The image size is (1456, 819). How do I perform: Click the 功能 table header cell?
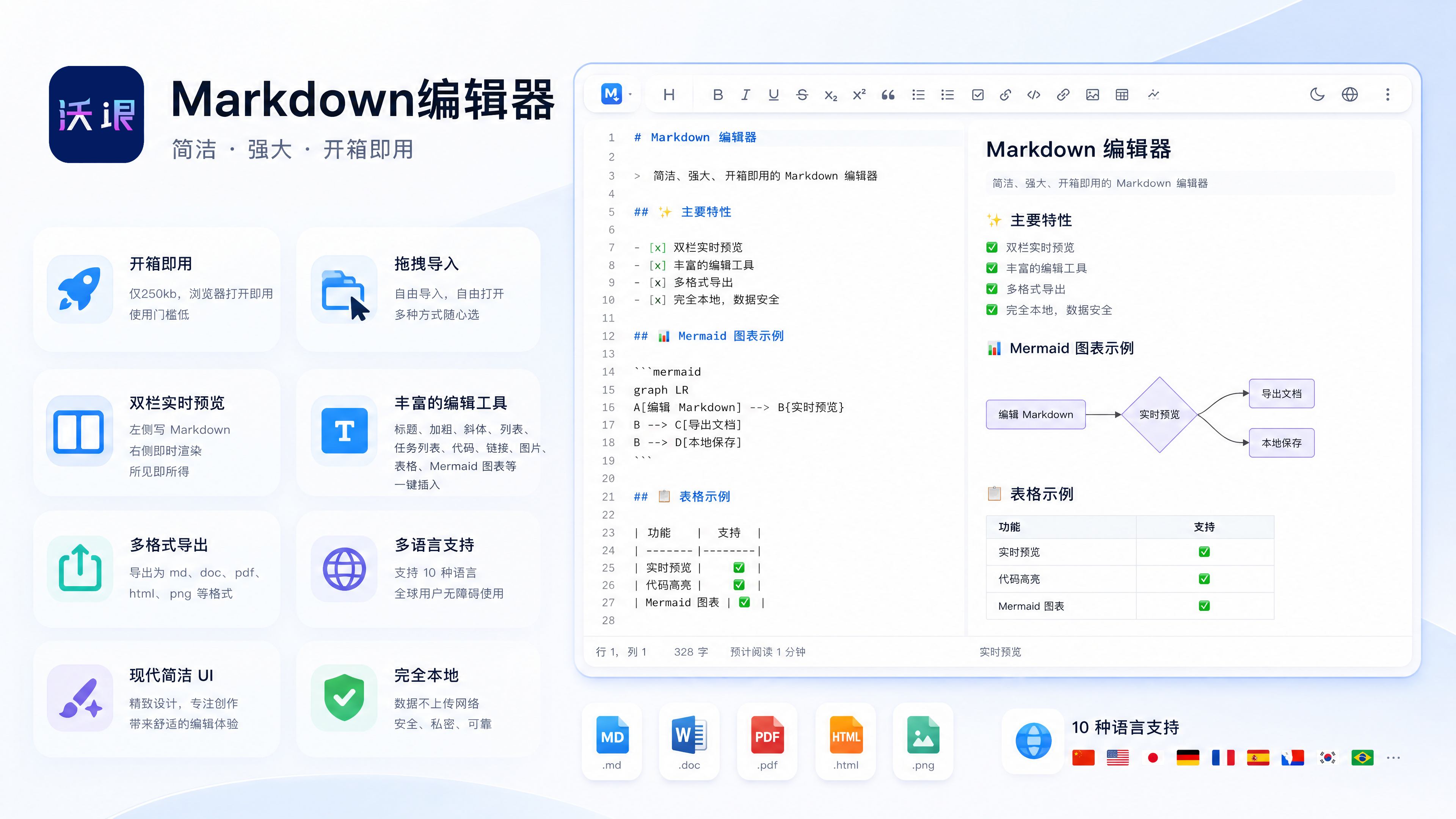pos(1061,527)
